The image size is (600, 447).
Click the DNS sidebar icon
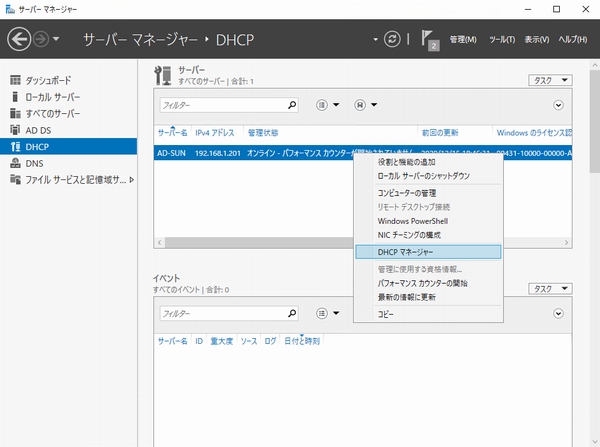click(15, 163)
